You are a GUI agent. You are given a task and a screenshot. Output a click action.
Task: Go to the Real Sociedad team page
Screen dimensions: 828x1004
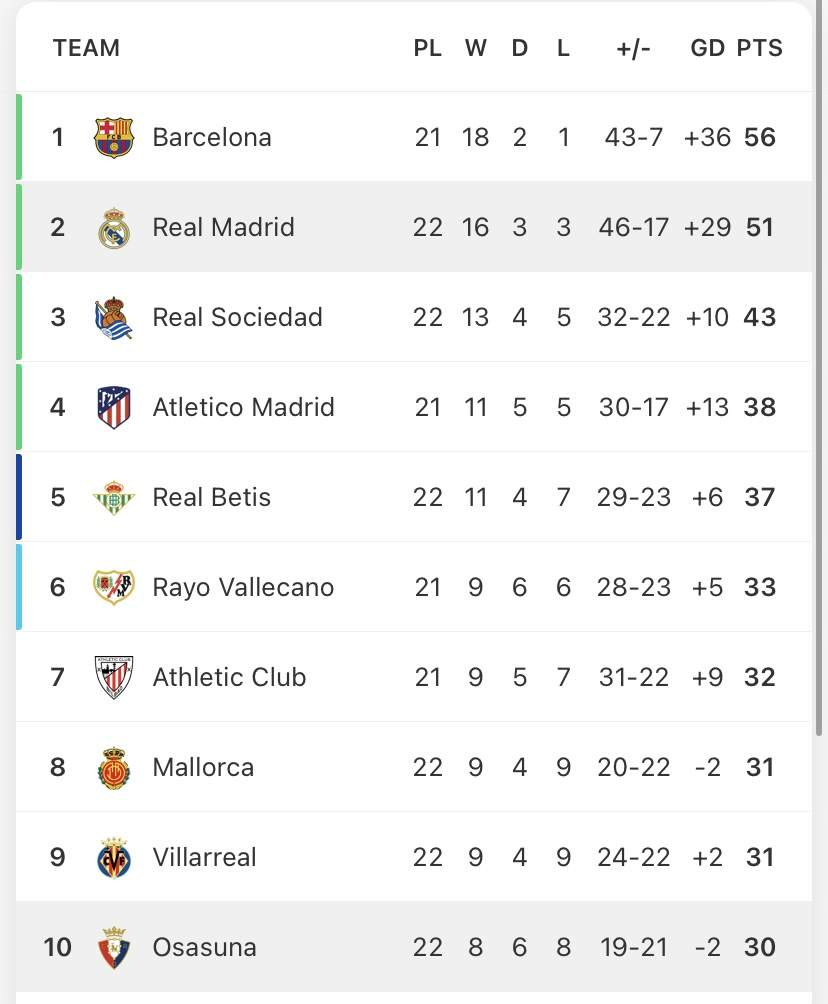(x=237, y=318)
